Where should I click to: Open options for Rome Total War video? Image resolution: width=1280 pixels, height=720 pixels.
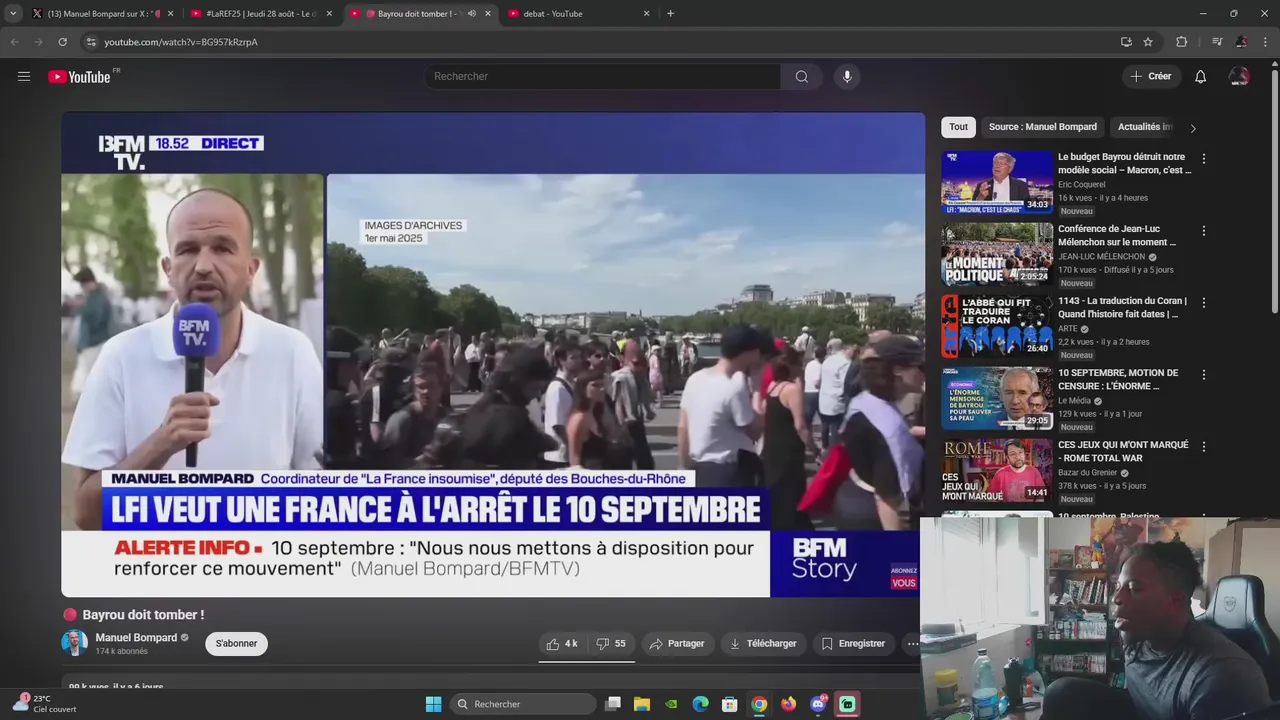click(x=1203, y=446)
